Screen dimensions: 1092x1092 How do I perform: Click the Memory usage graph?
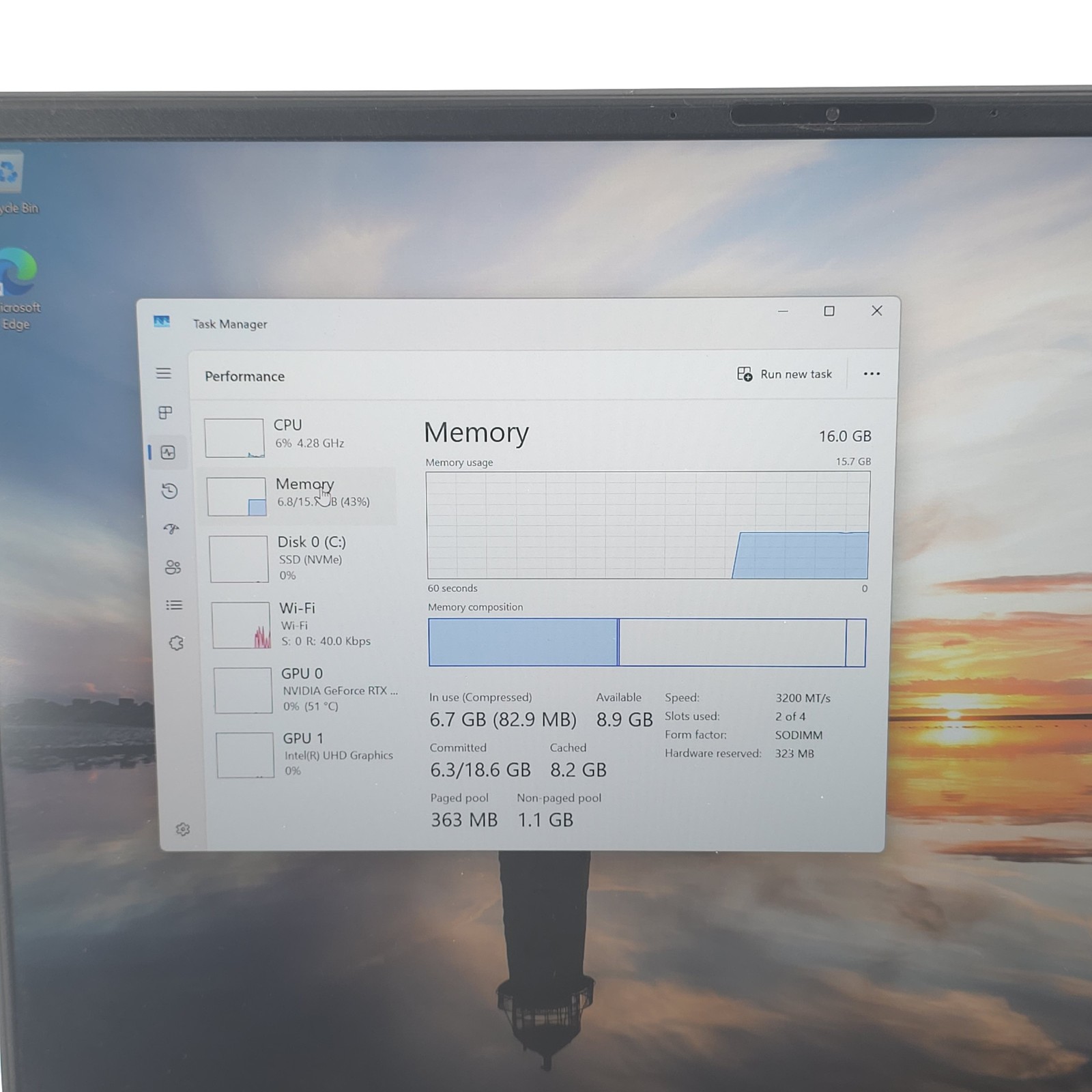click(x=648, y=526)
